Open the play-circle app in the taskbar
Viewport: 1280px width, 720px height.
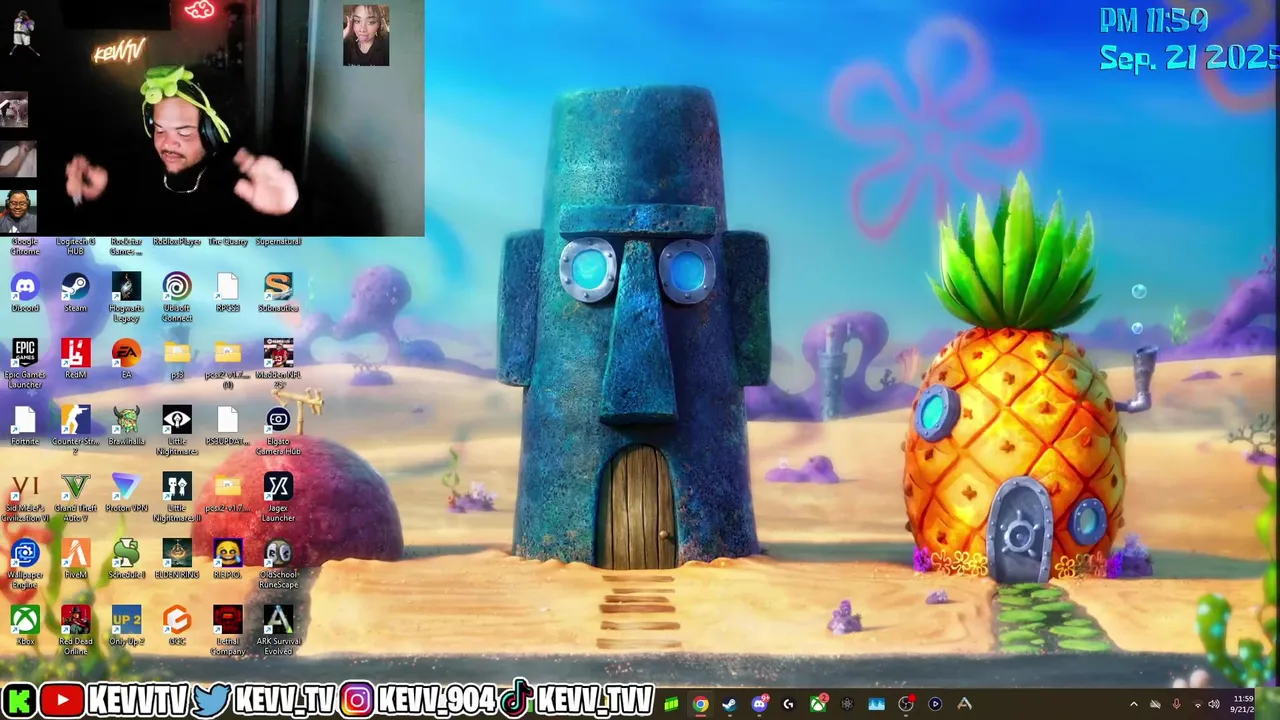click(935, 704)
